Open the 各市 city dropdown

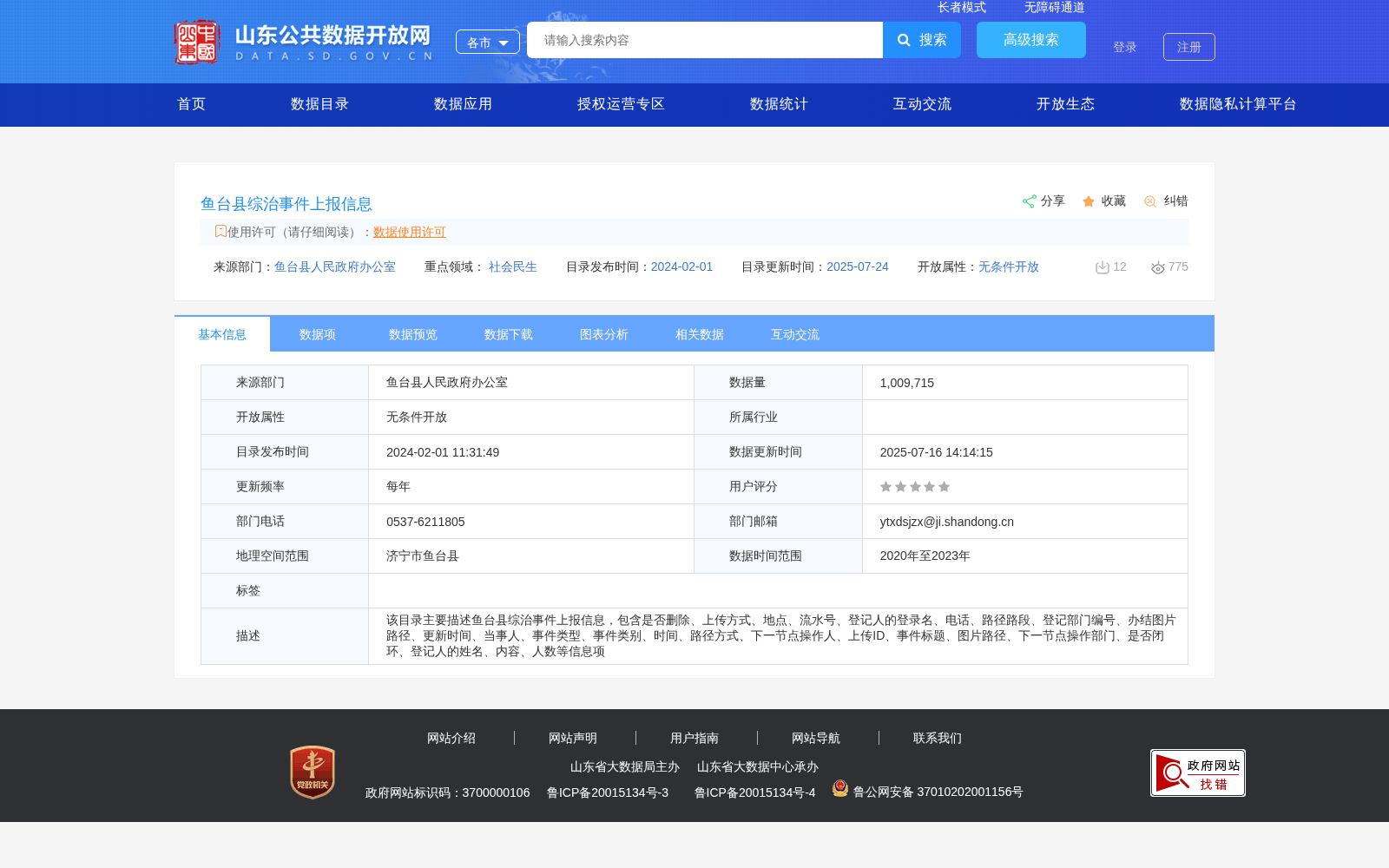pyautogui.click(x=488, y=42)
